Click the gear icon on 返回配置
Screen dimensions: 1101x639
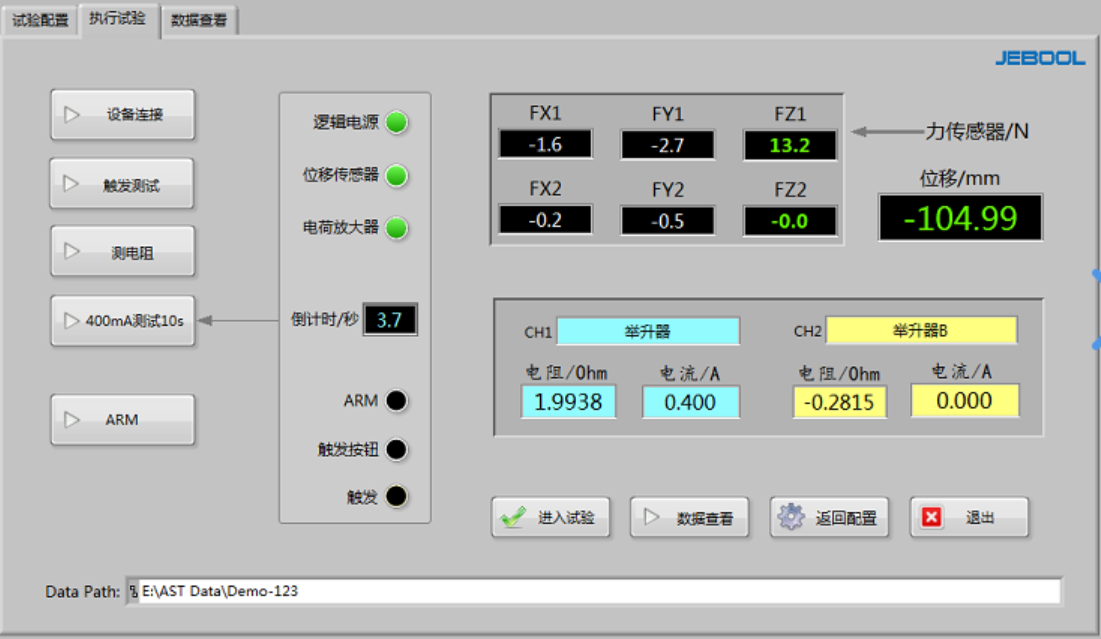point(791,517)
